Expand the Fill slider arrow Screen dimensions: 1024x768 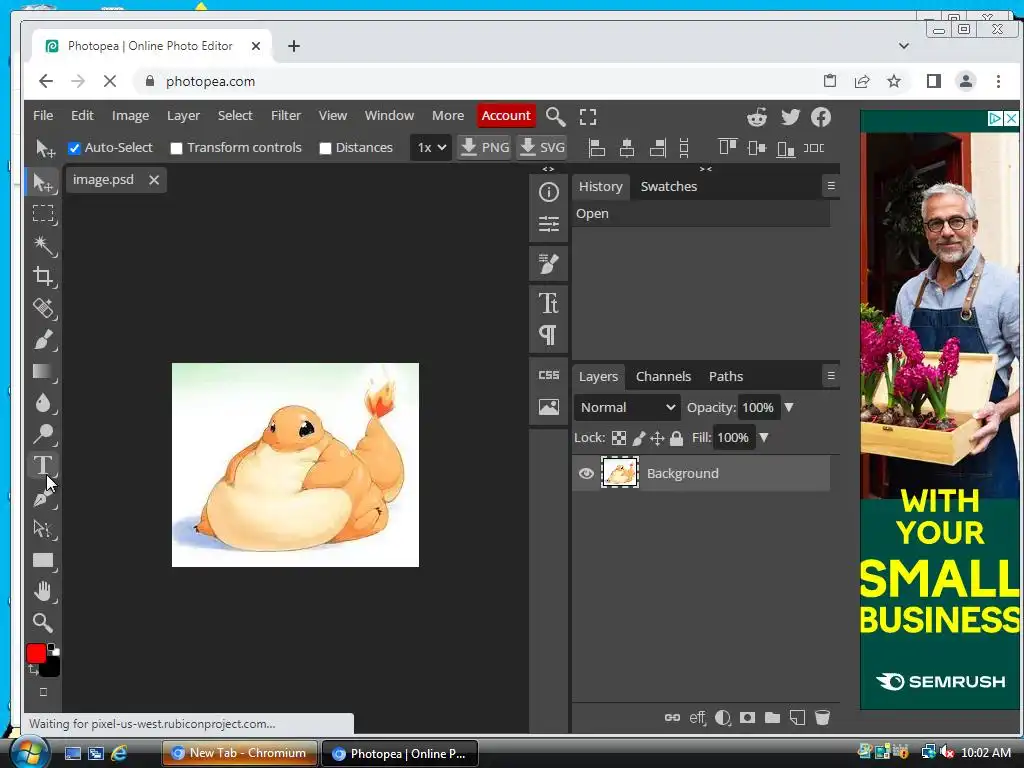[x=763, y=438]
